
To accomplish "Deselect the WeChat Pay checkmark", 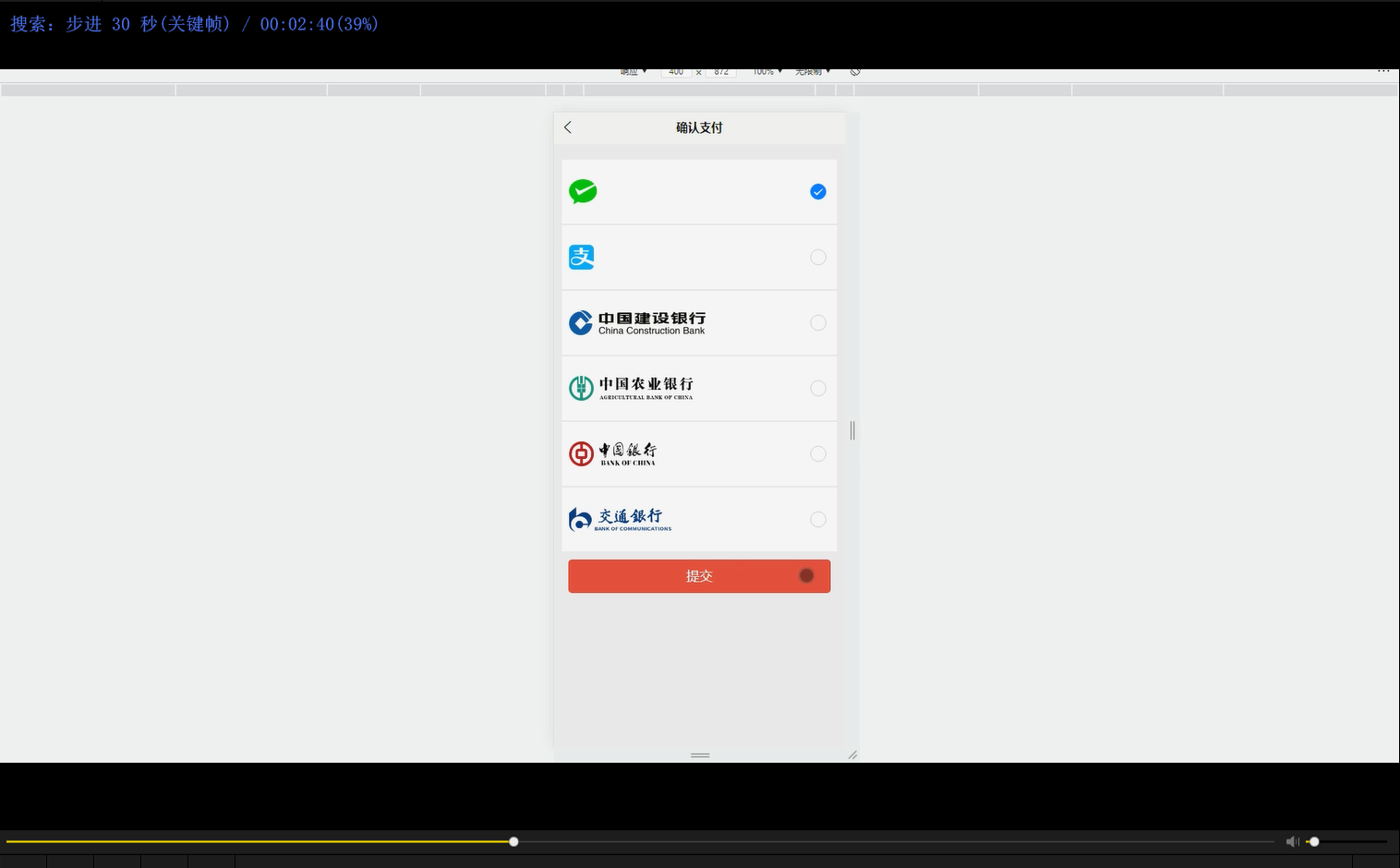I will (x=817, y=191).
